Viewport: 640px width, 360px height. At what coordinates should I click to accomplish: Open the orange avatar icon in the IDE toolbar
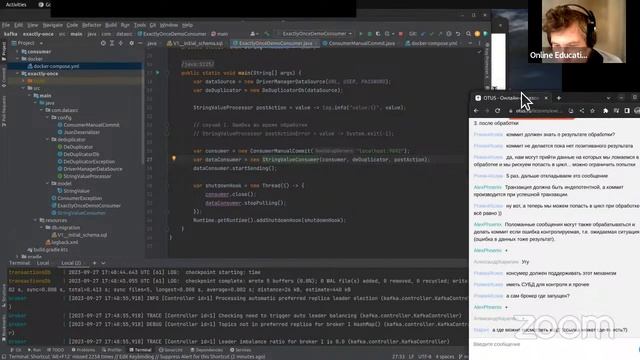tap(477, 34)
